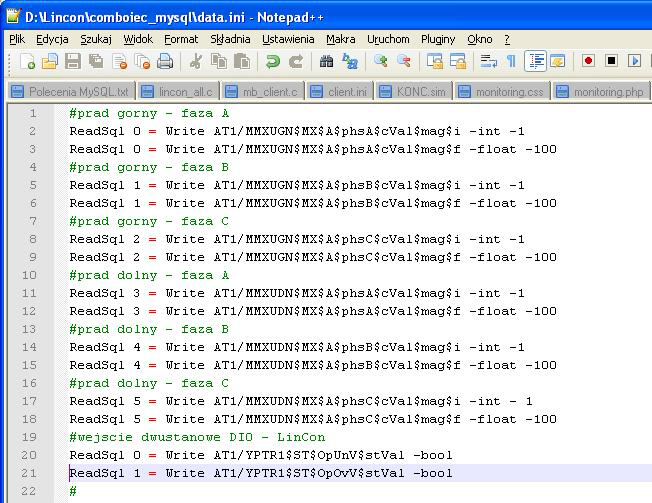Switch to the client.ini tab
The image size is (652, 503).
click(x=340, y=91)
